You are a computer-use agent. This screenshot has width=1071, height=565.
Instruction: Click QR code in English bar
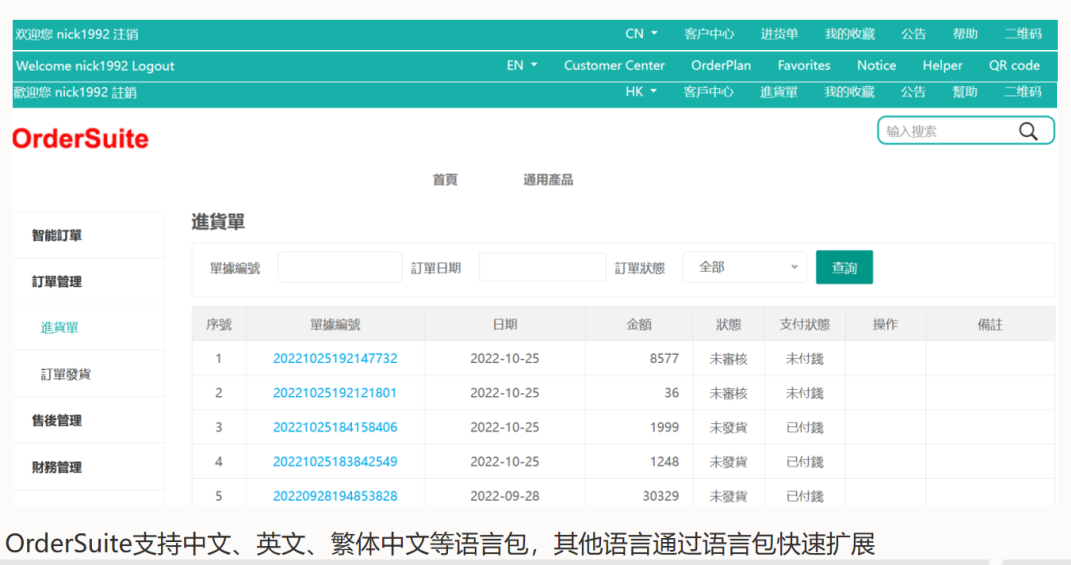(1014, 66)
